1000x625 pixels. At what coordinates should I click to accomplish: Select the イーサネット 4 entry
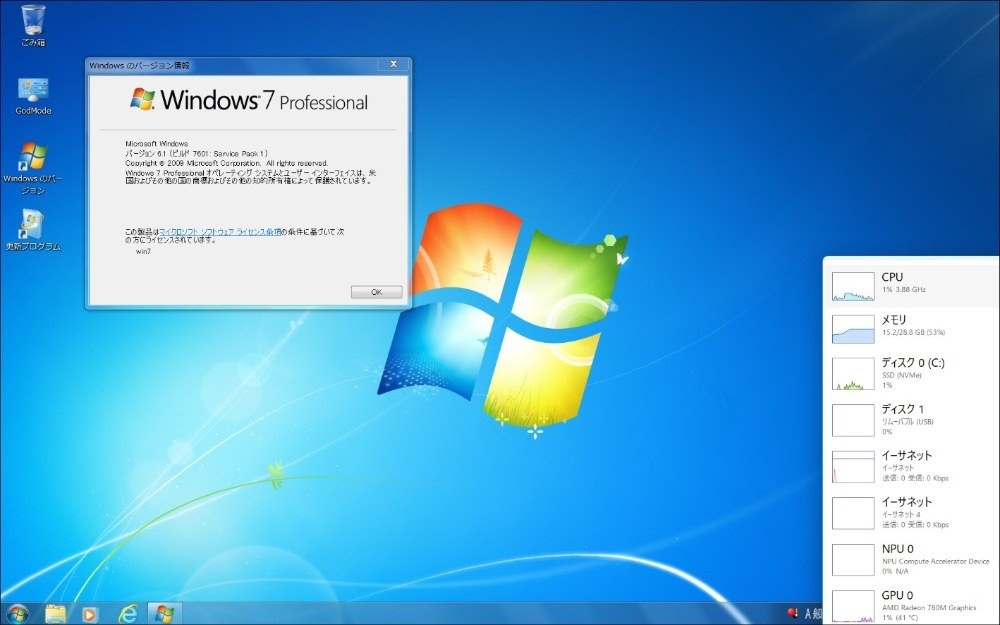(x=913, y=513)
